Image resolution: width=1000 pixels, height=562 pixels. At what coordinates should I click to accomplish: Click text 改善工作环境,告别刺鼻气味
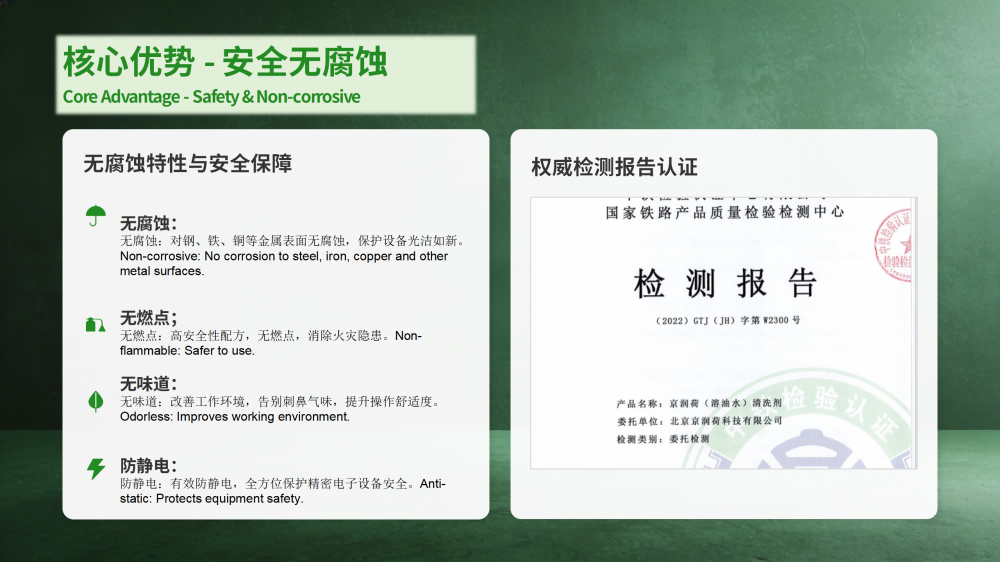pyautogui.click(x=251, y=401)
